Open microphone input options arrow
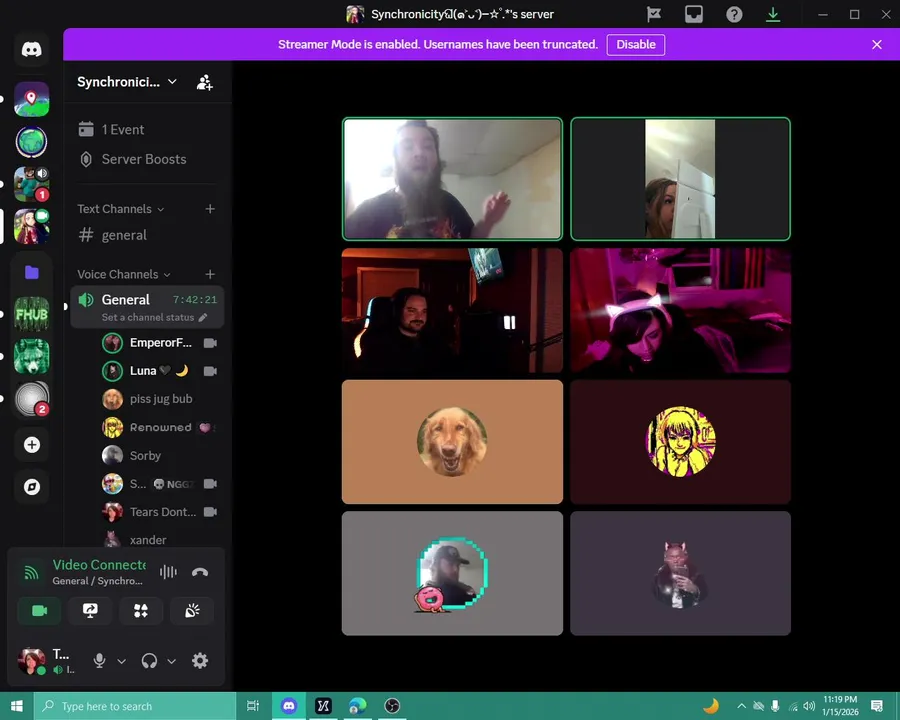The image size is (900, 720). click(122, 661)
